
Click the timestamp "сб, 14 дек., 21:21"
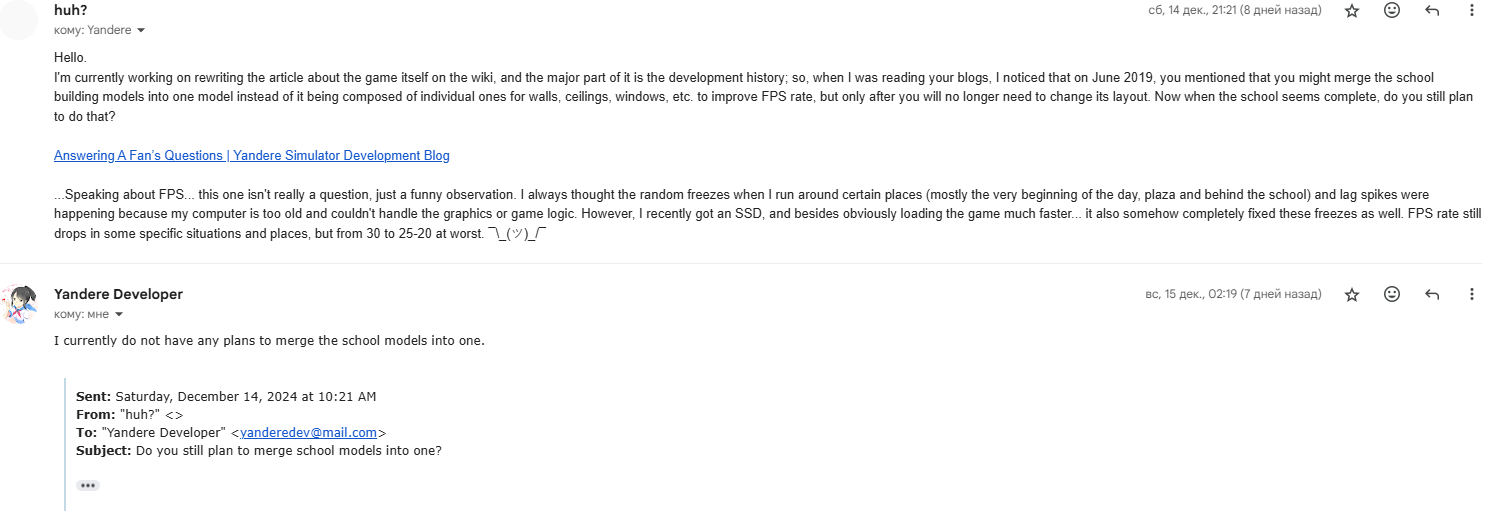pyautogui.click(x=1235, y=10)
